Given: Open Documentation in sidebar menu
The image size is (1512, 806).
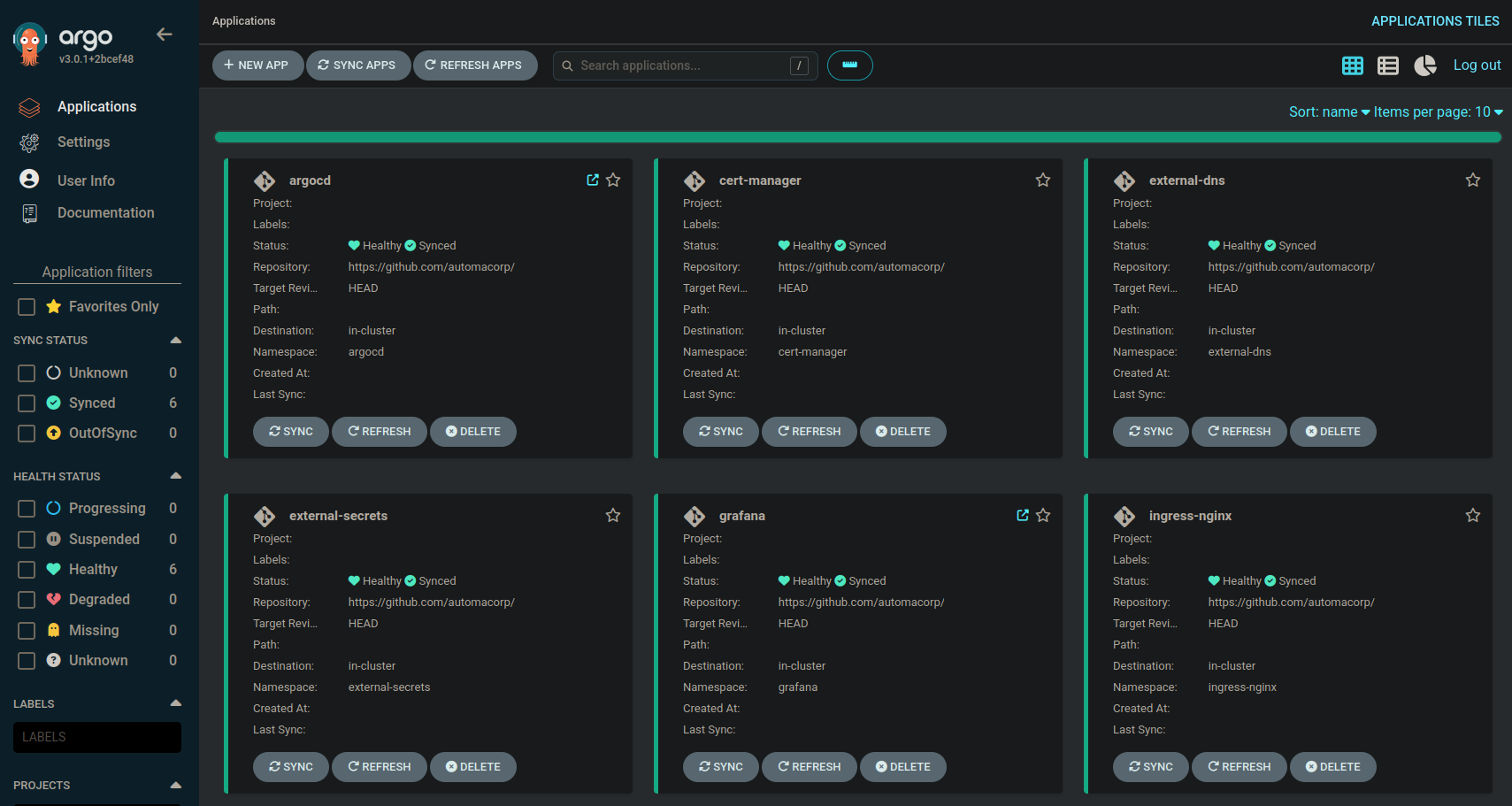Looking at the screenshot, I should [106, 212].
